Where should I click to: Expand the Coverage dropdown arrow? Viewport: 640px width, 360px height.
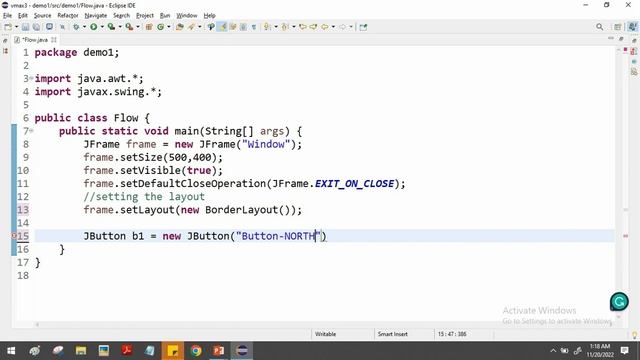click(120, 27)
